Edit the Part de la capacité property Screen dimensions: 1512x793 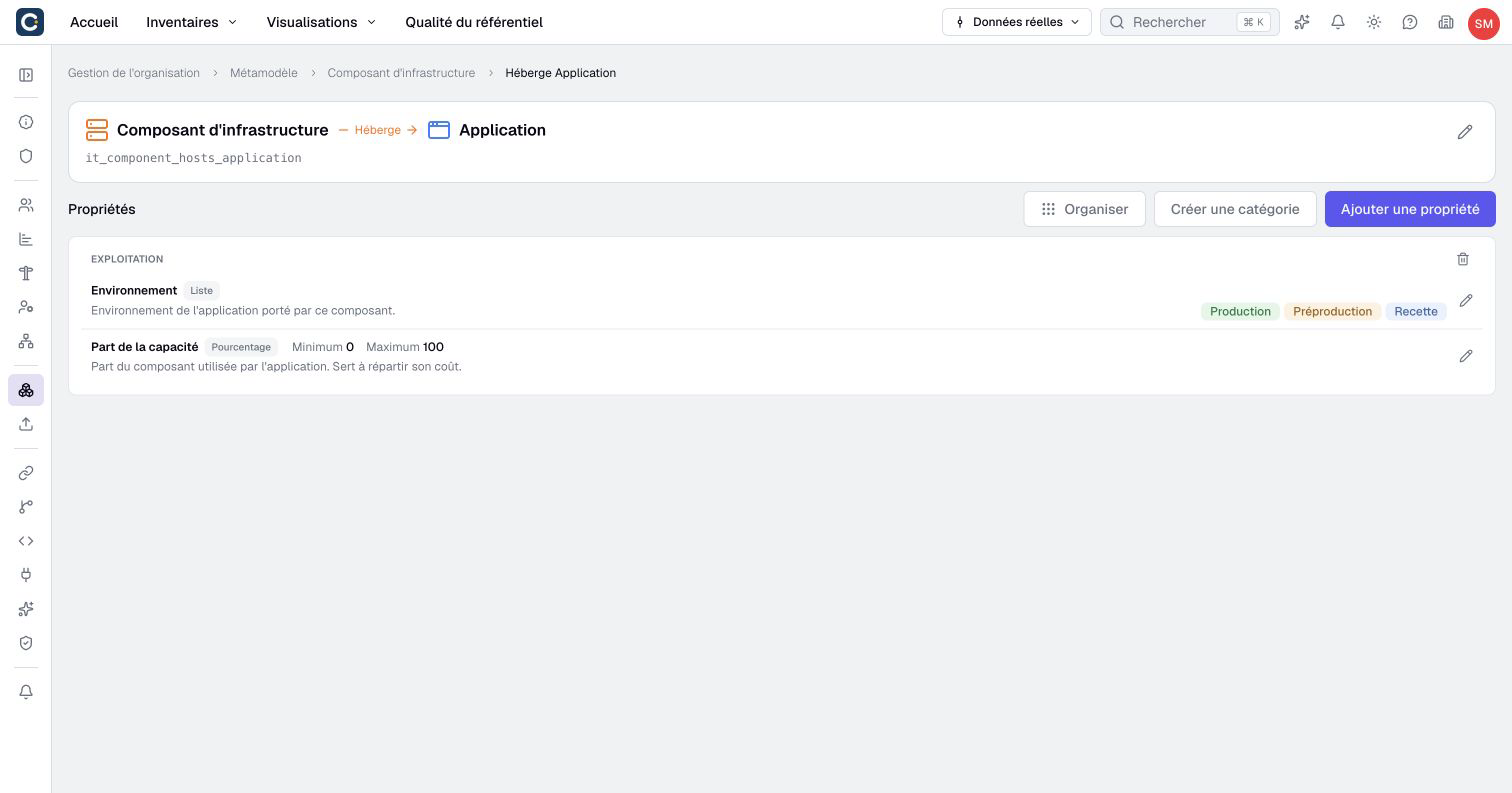(x=1466, y=356)
